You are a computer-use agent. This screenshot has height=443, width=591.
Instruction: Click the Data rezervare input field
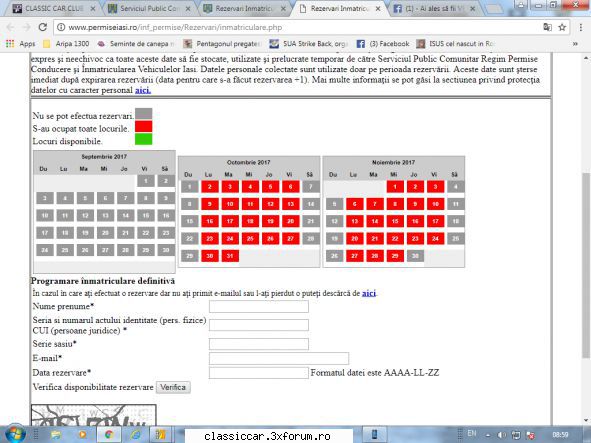click(x=259, y=373)
